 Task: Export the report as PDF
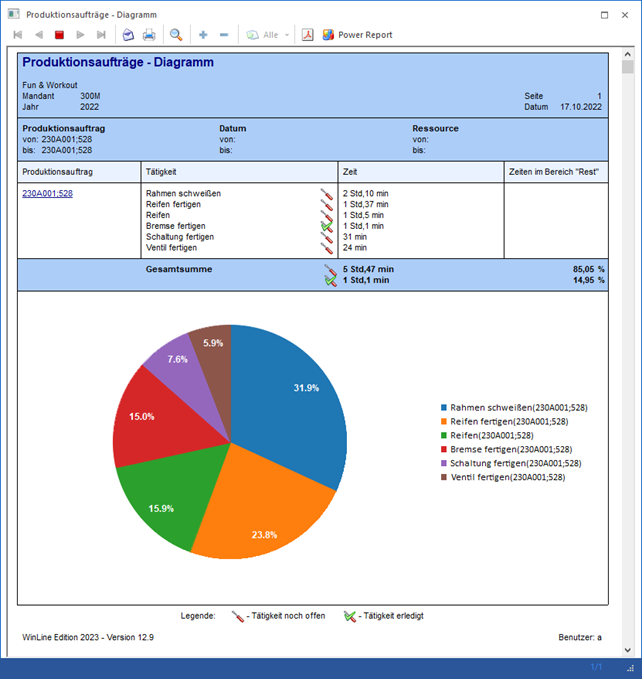point(309,35)
